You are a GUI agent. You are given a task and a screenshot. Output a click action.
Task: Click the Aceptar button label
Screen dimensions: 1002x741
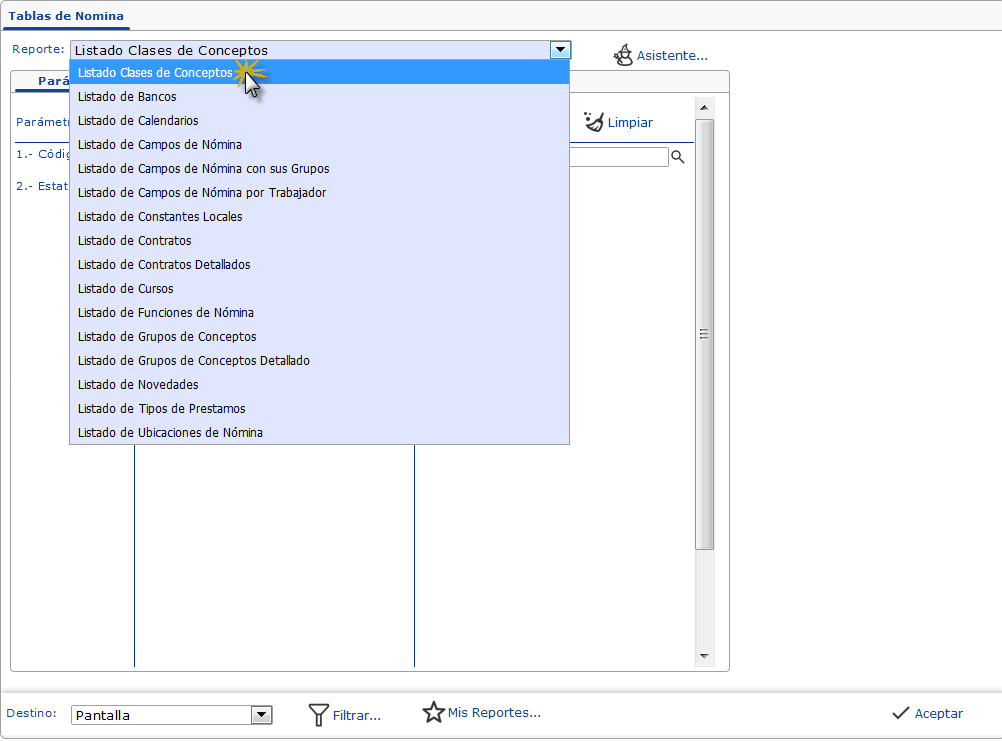pyautogui.click(x=938, y=714)
